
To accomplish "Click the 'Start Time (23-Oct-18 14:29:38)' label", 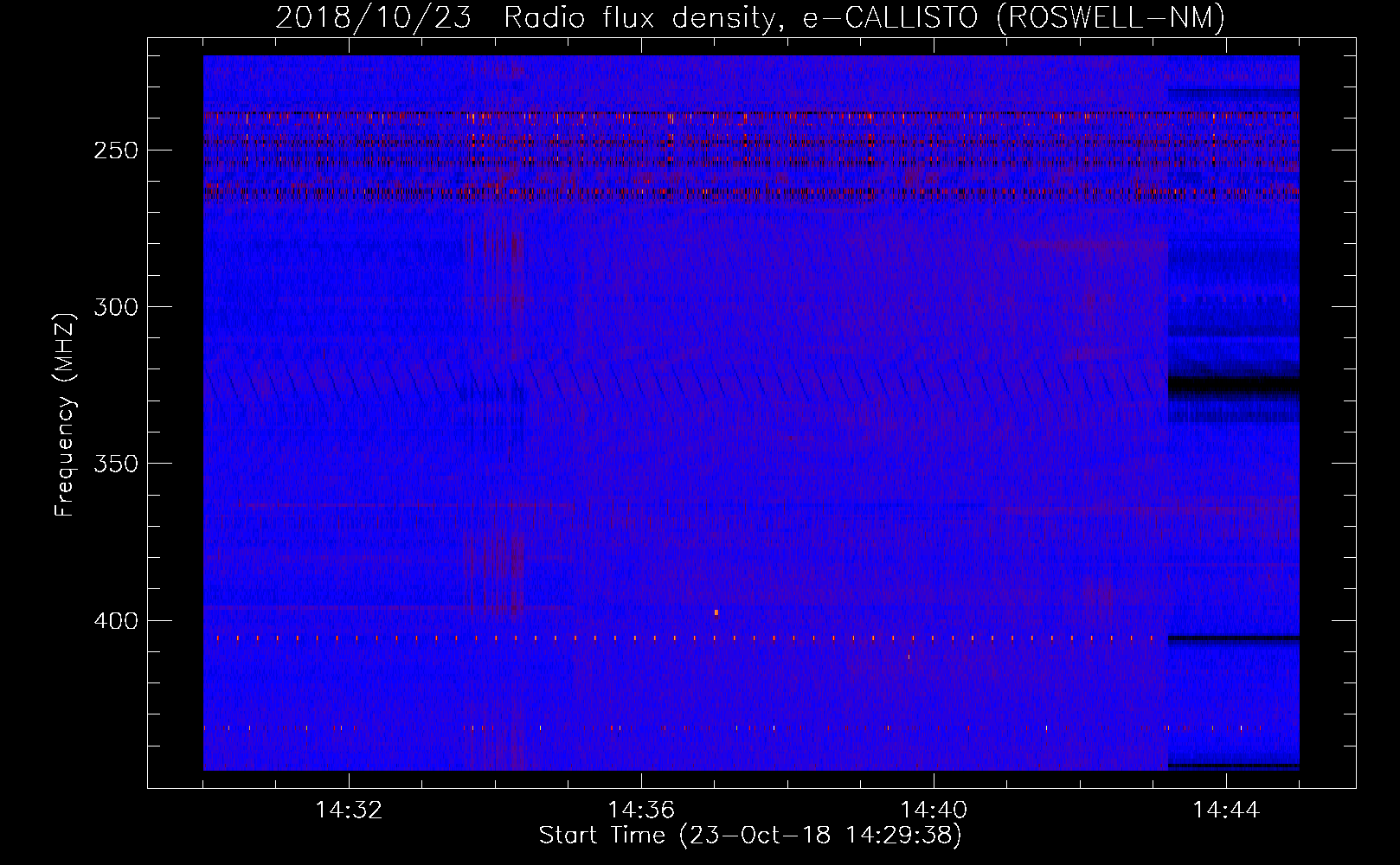I will [750, 836].
